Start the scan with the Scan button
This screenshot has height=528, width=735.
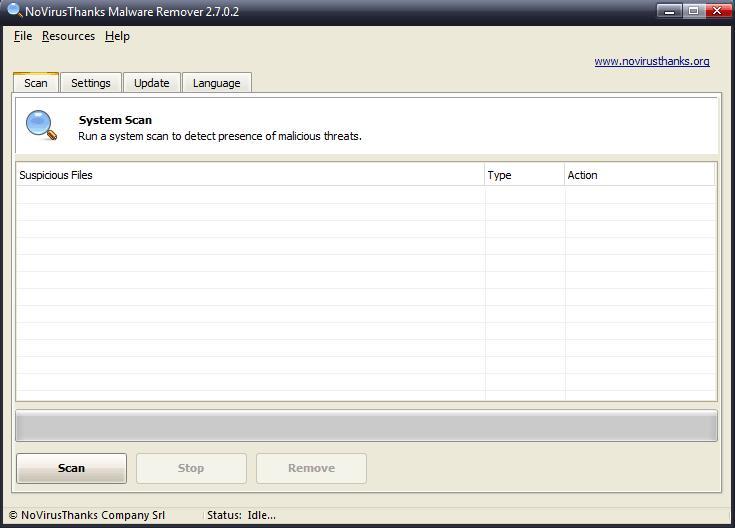pos(71,468)
